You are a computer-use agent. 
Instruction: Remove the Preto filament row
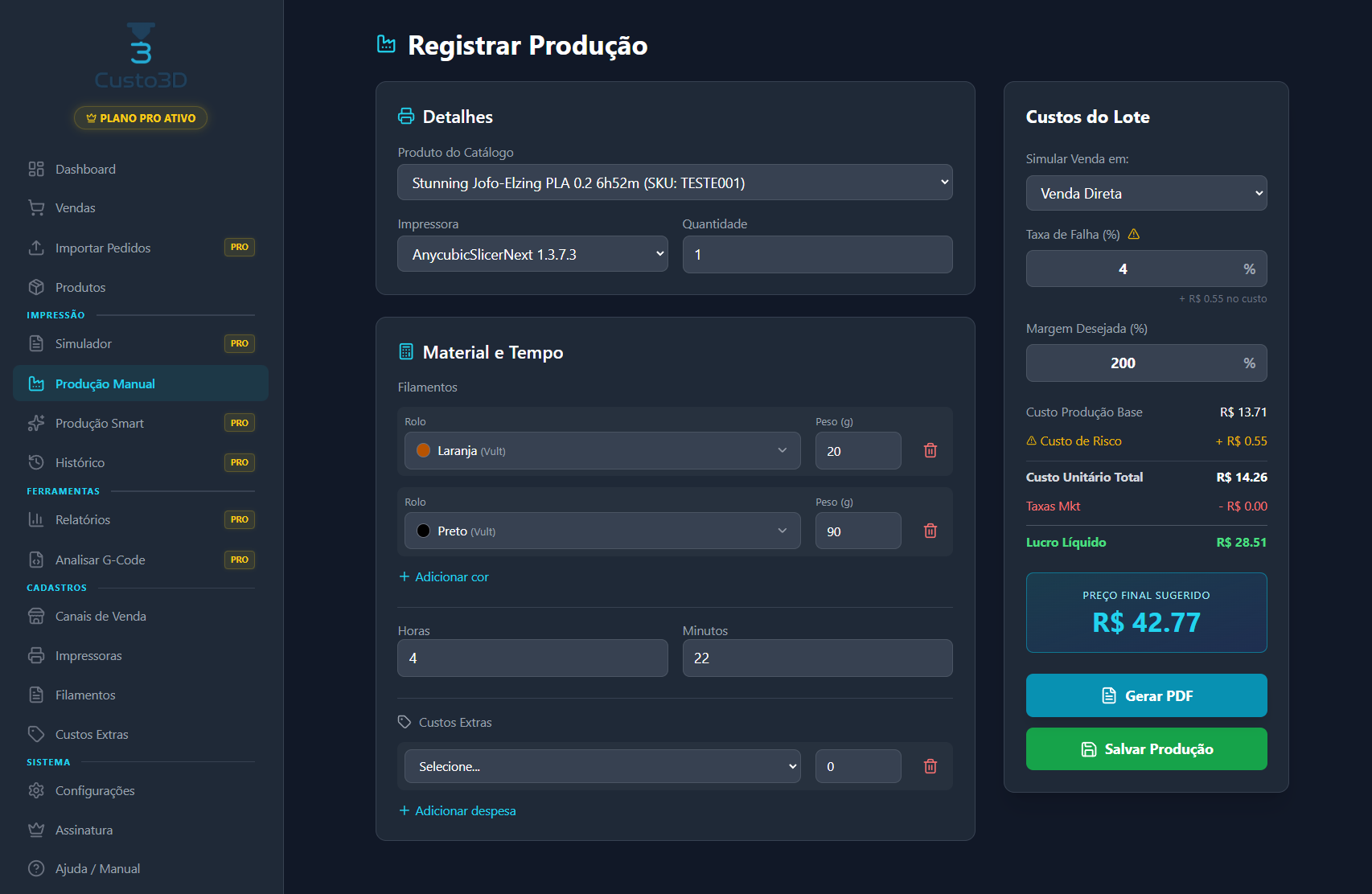click(x=930, y=531)
